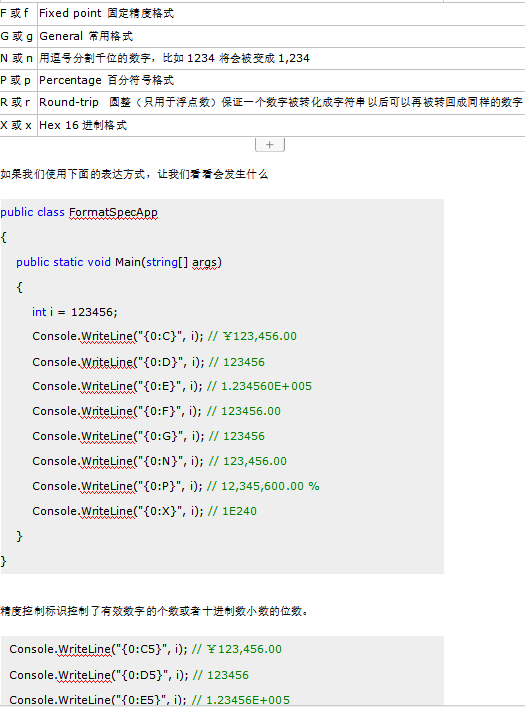Click the Round-trip description cell
This screenshot has height=707, width=525.
pyautogui.click(x=281, y=103)
